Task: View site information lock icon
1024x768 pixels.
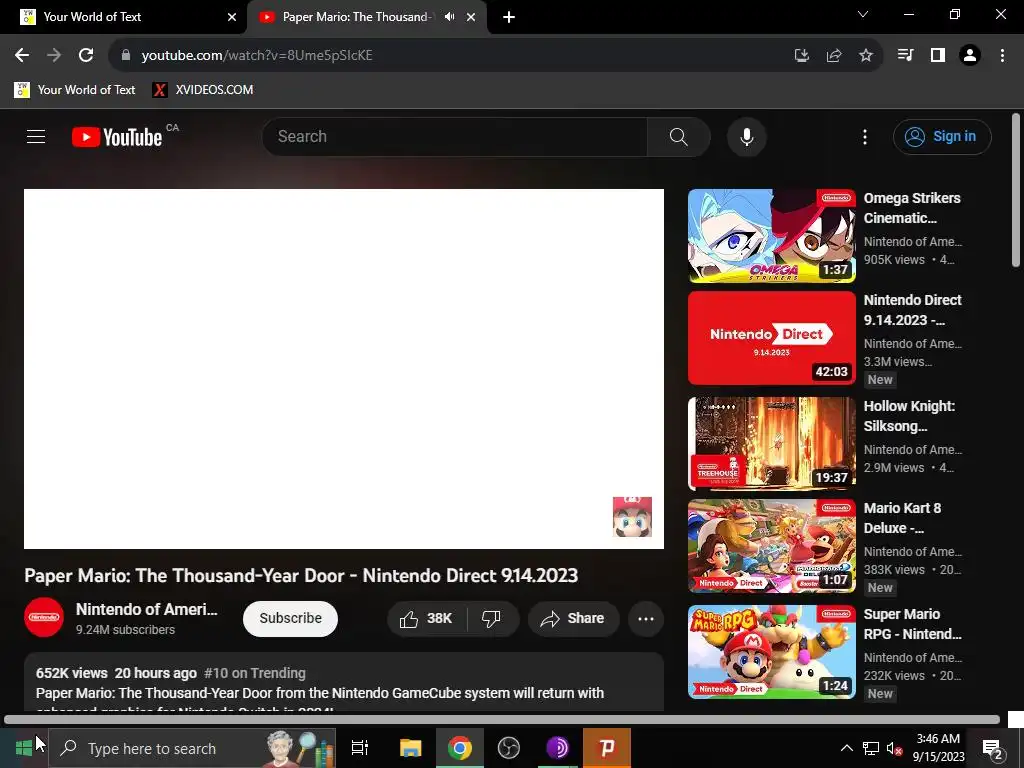Action: 126,56
